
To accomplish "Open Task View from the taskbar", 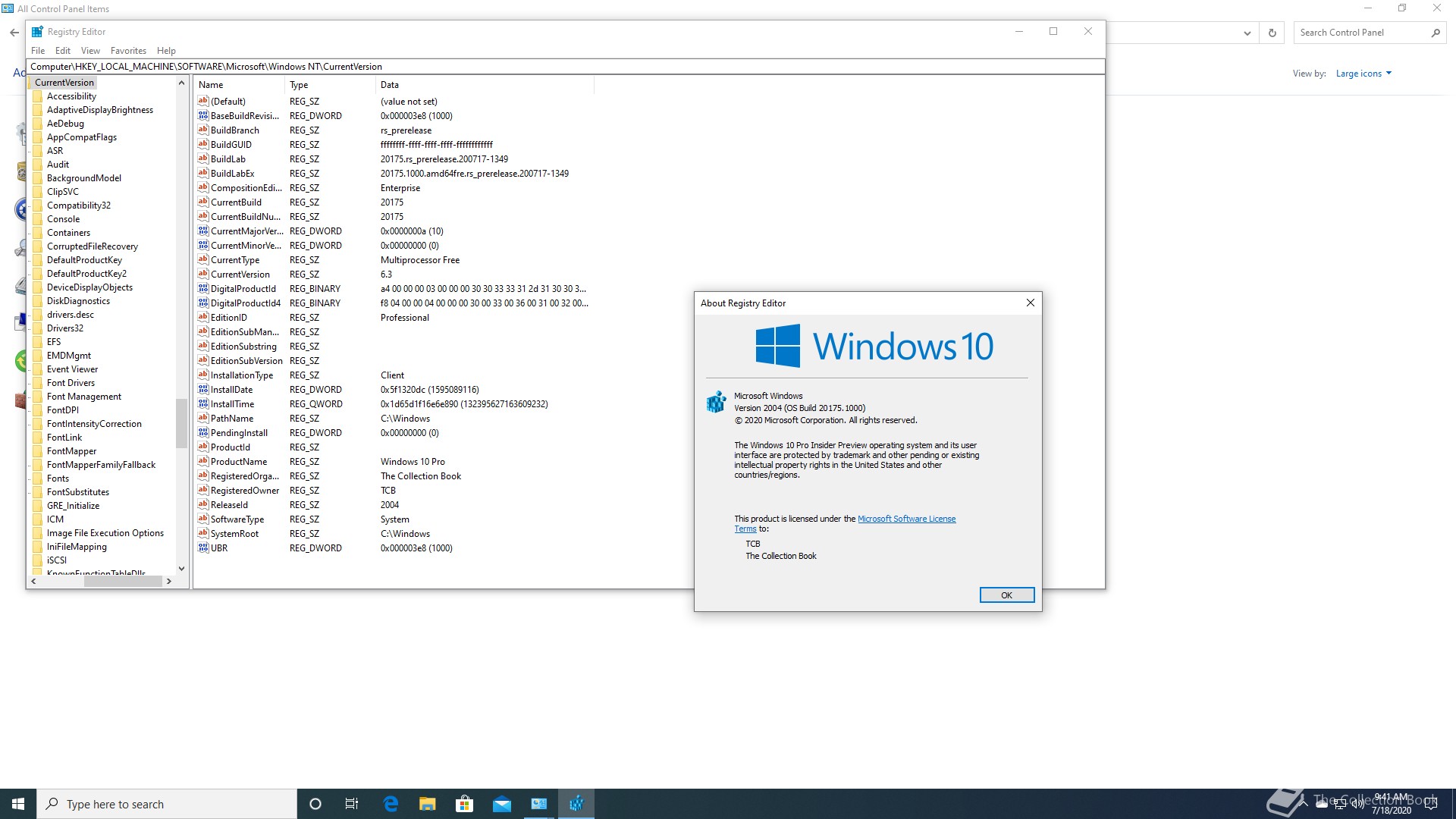I will (x=352, y=804).
